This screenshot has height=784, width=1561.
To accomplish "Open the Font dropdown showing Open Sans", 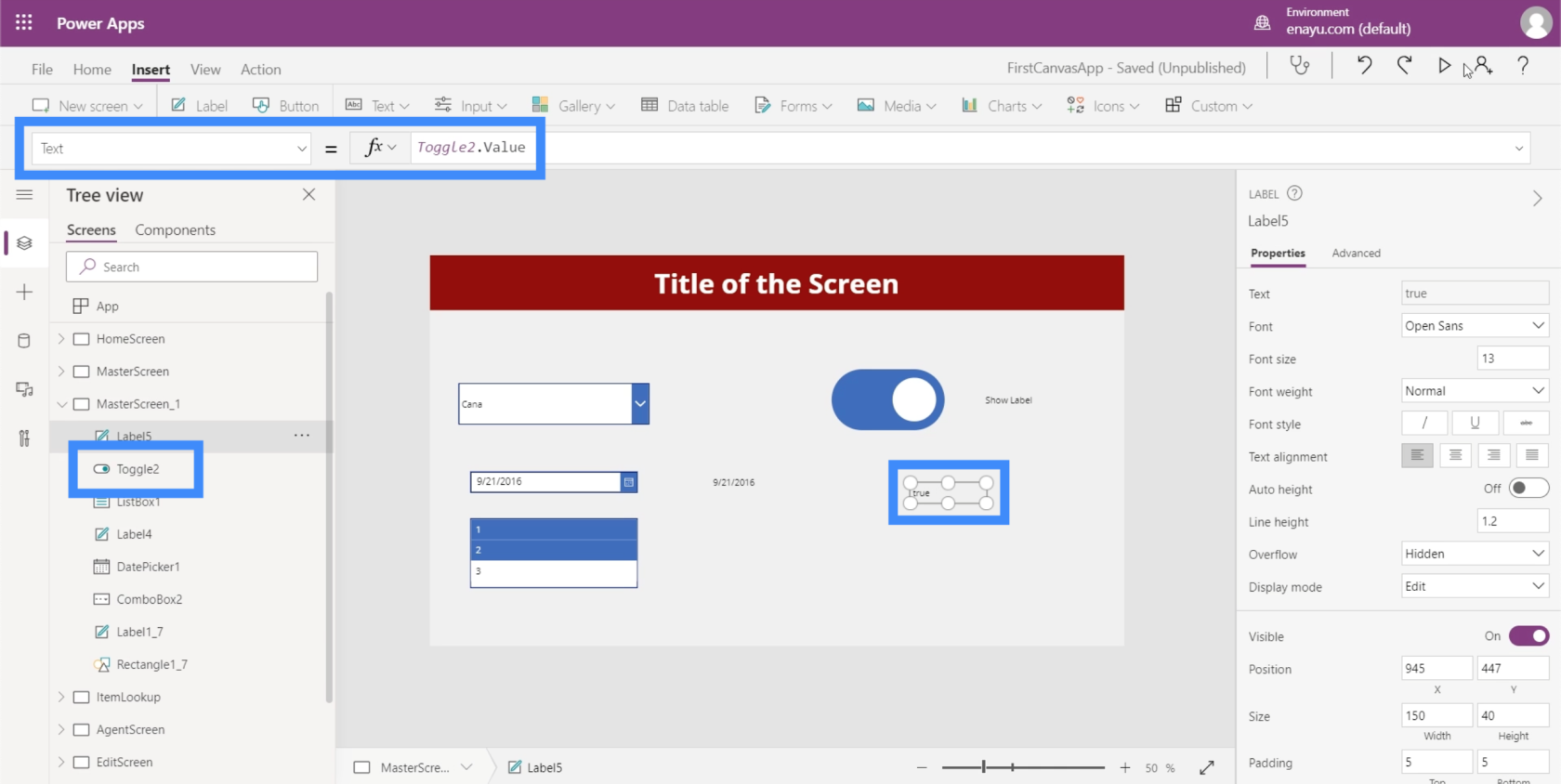I will click(1475, 326).
